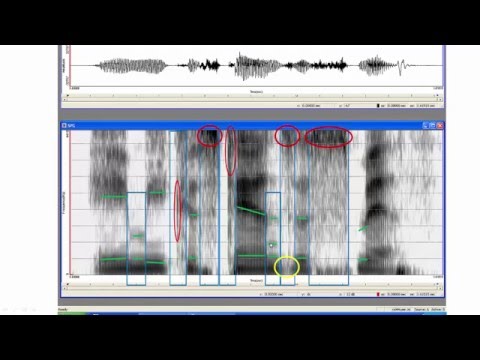Minimize the spectrogram window
The image size is (480, 360).
(x=425, y=125)
